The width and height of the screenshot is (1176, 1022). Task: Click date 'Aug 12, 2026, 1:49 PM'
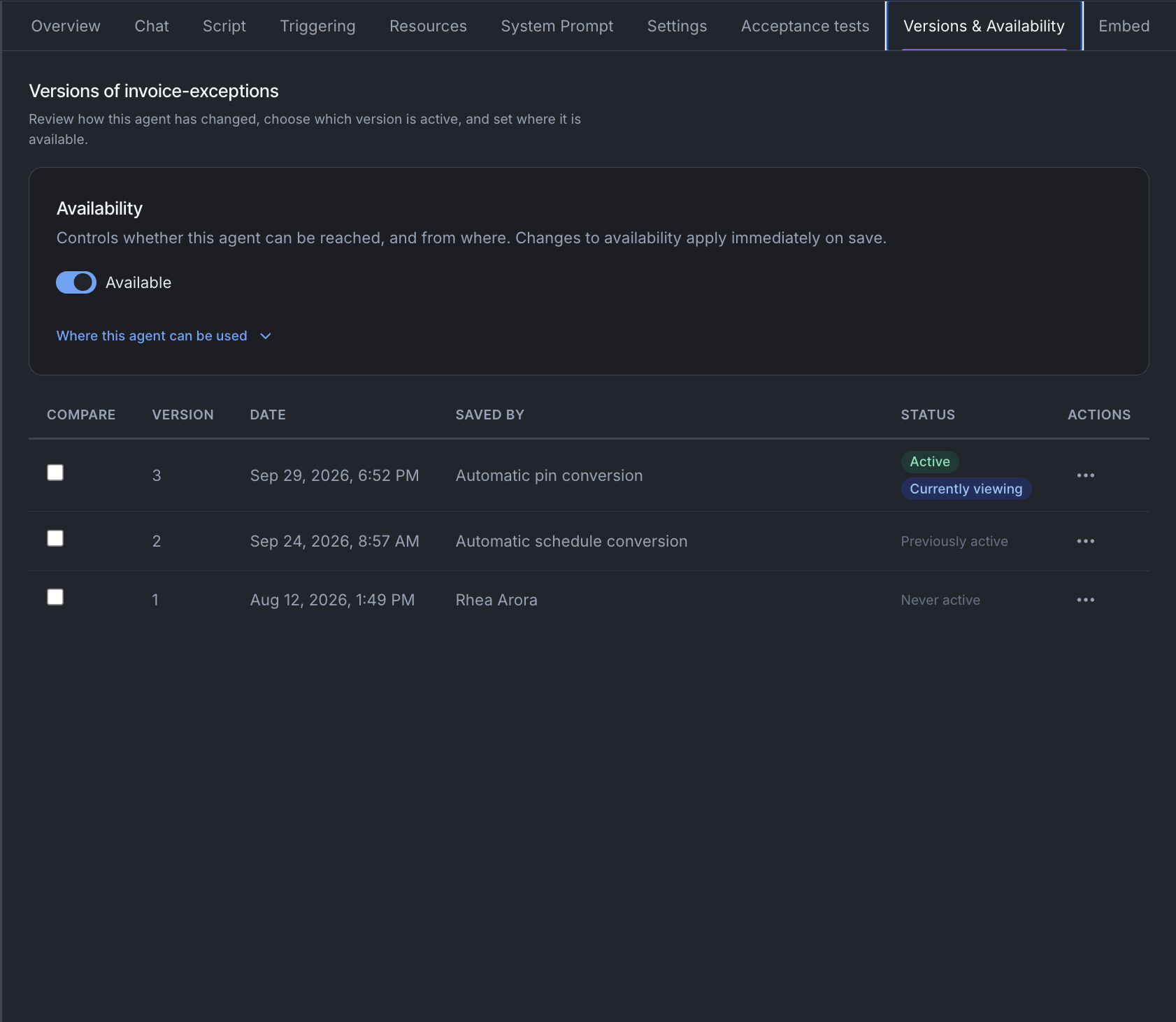point(332,600)
